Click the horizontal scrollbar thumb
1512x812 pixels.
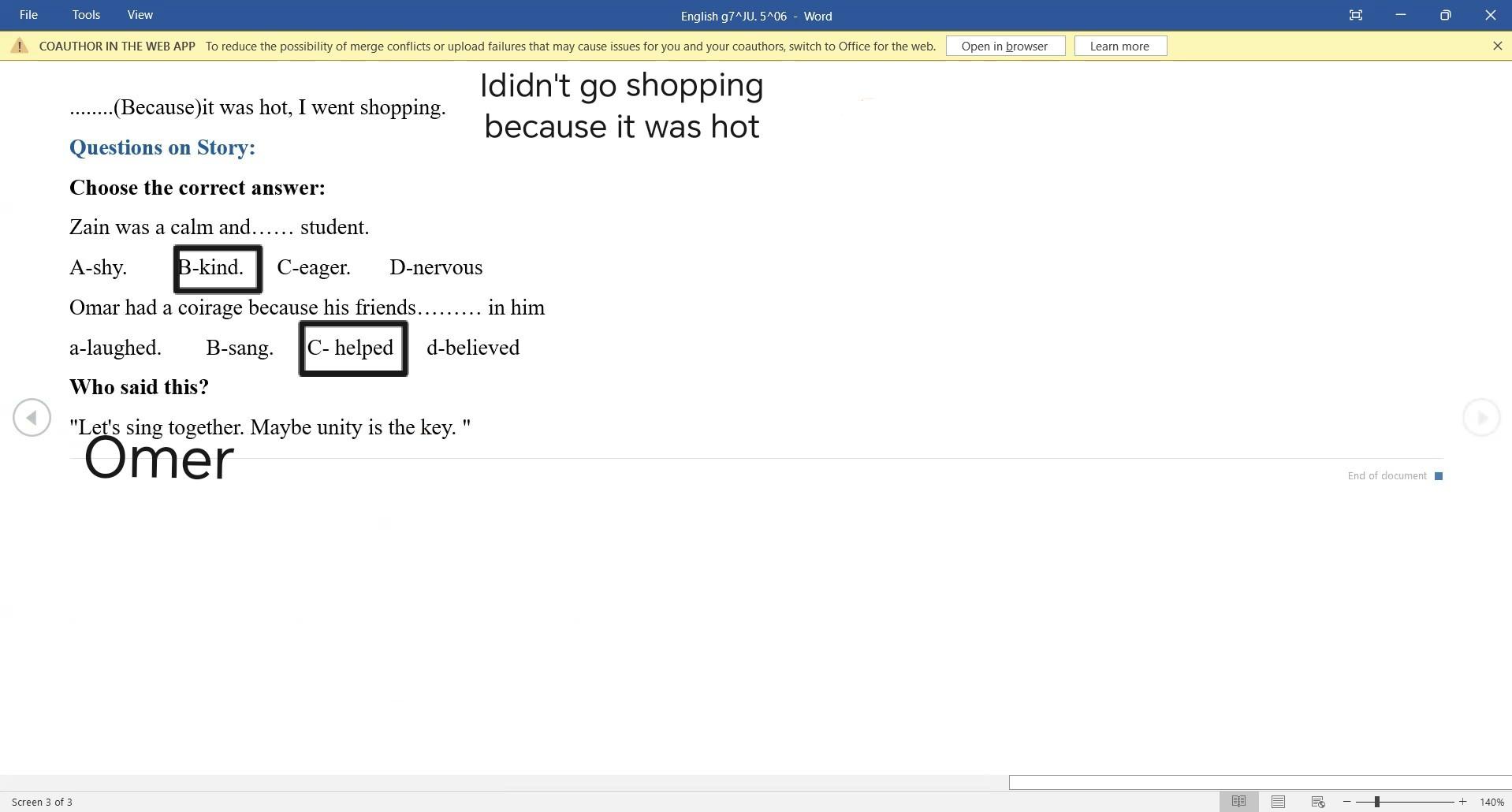click(1260, 782)
